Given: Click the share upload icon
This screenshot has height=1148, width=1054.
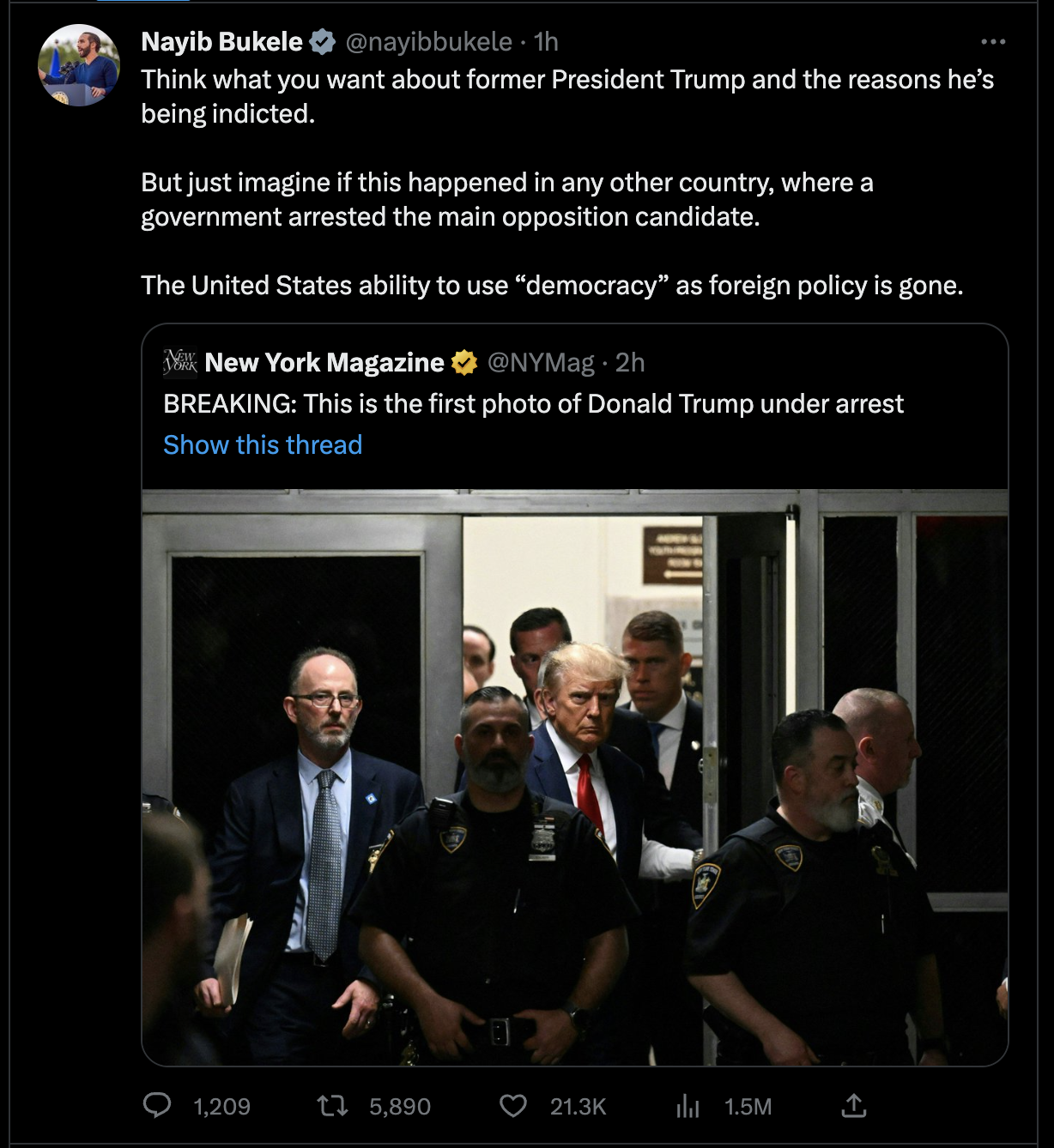Looking at the screenshot, I should [x=854, y=1105].
